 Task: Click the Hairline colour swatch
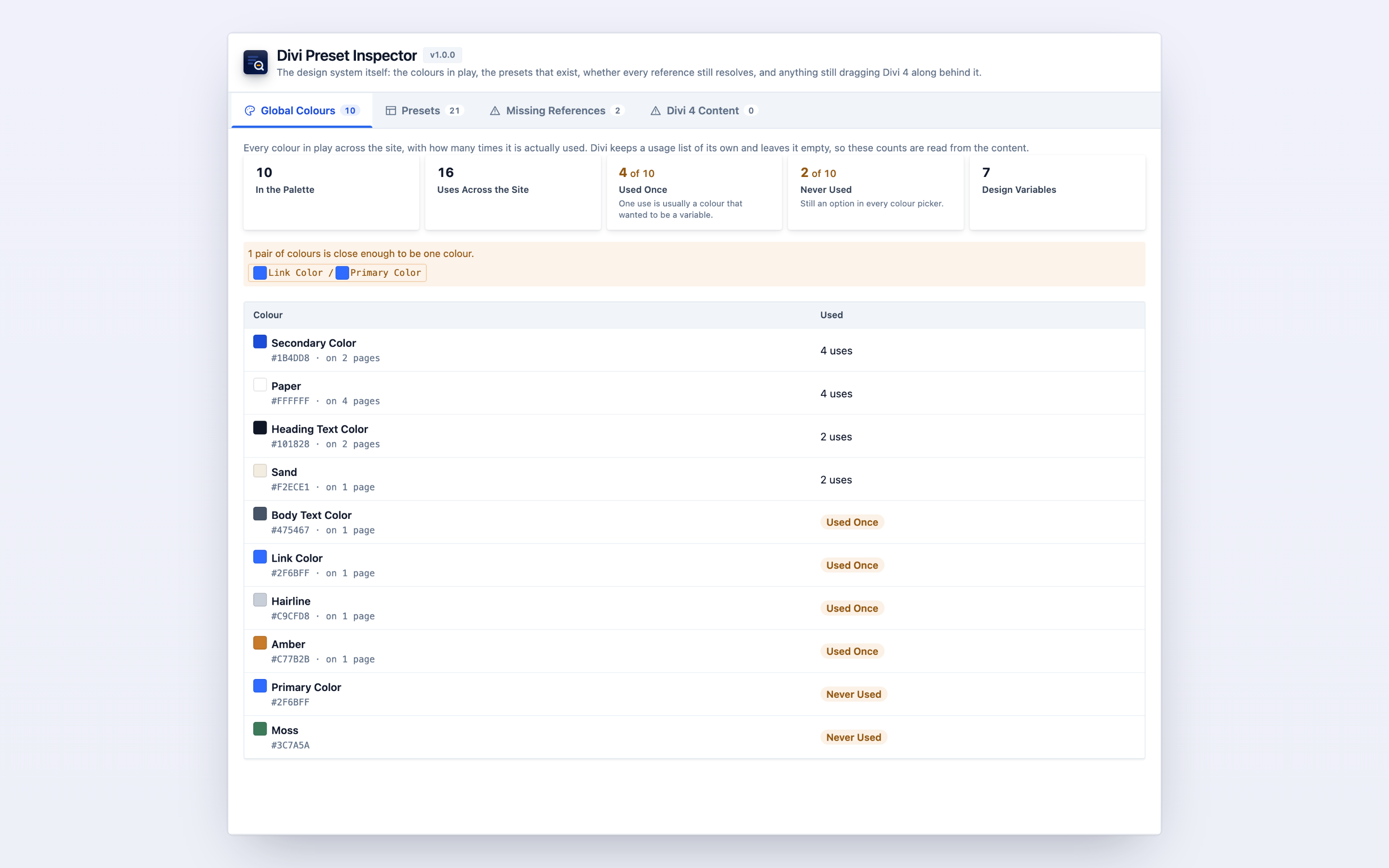(260, 600)
